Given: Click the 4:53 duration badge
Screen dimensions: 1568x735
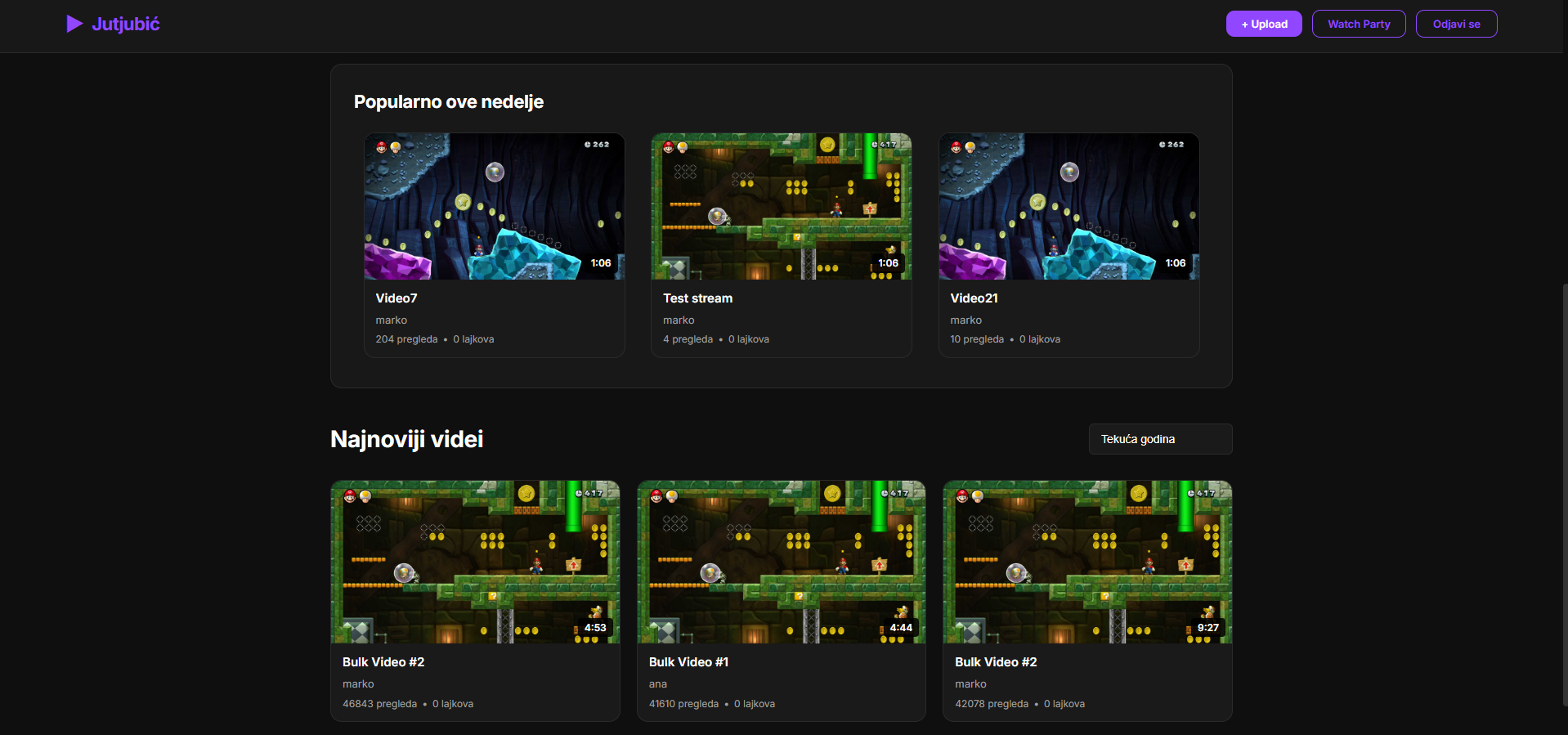Looking at the screenshot, I should (595, 628).
